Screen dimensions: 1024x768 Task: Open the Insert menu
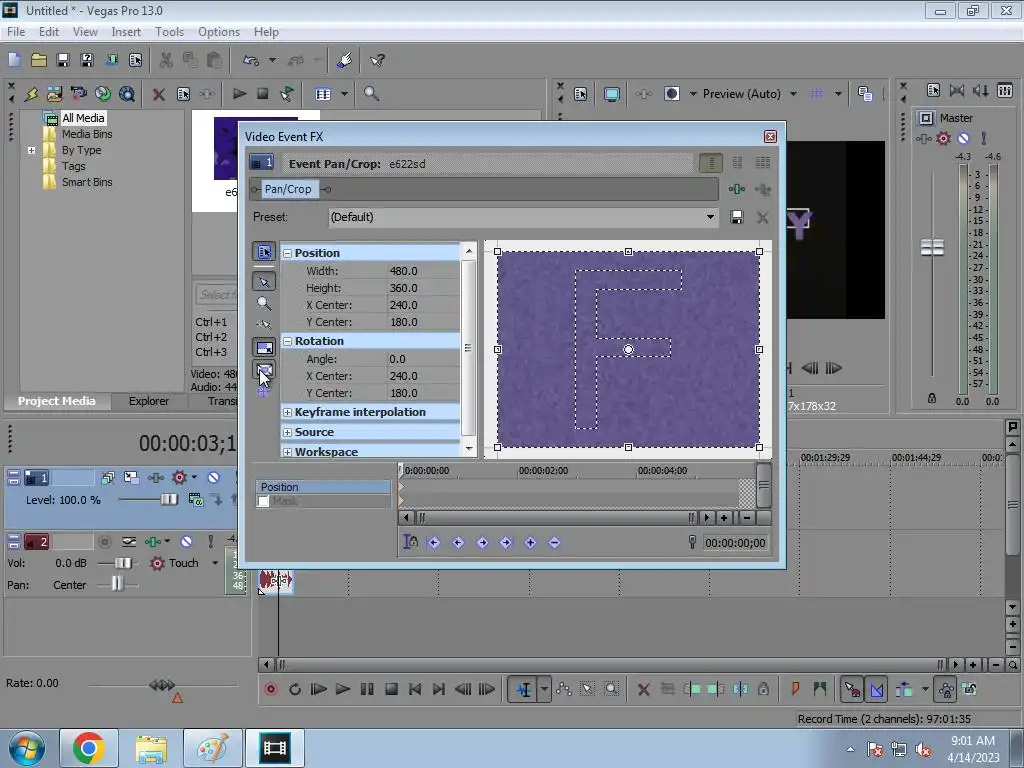coord(126,31)
